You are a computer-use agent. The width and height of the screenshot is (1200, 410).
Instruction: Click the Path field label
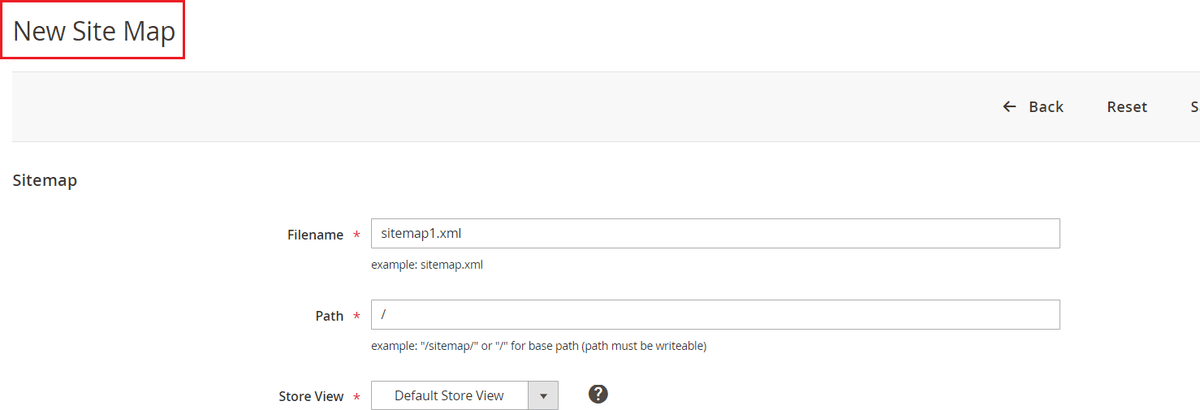coord(329,316)
